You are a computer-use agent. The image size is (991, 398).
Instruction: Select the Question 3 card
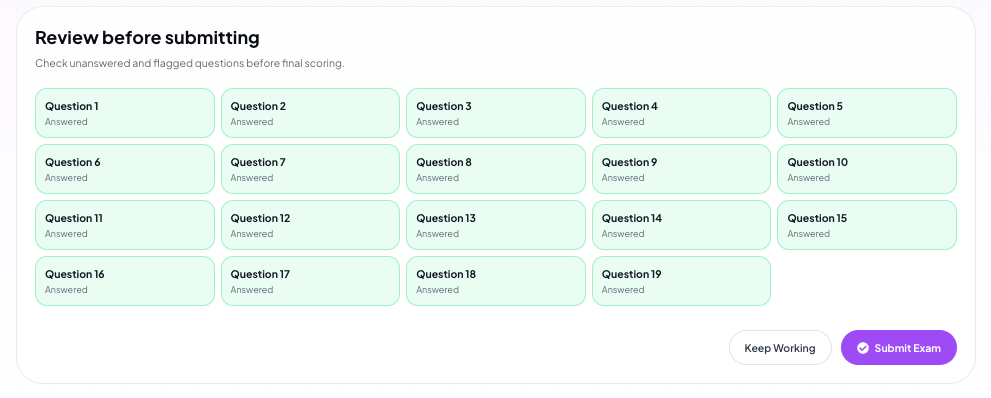(496, 113)
